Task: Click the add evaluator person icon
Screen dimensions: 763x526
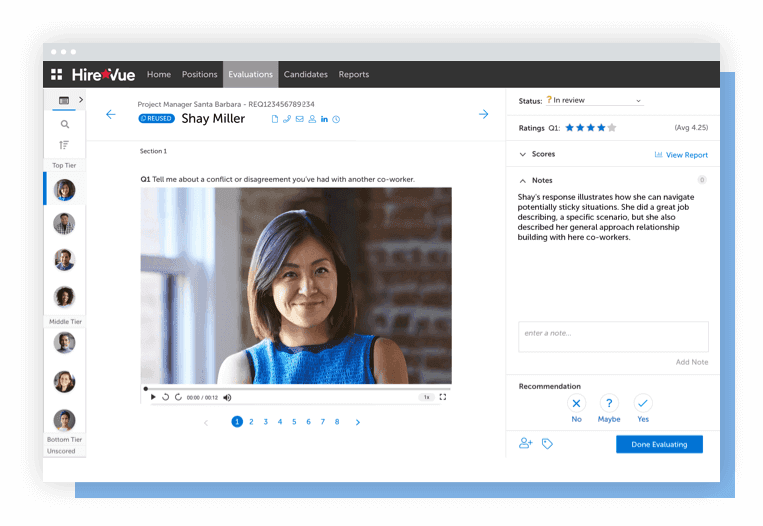Action: pos(526,443)
